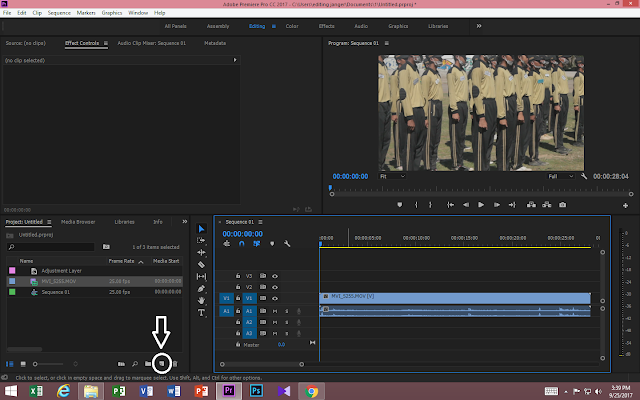This screenshot has width=640, height=400.
Task: Click the trash Clear icon in Project panel
Action: point(174,363)
